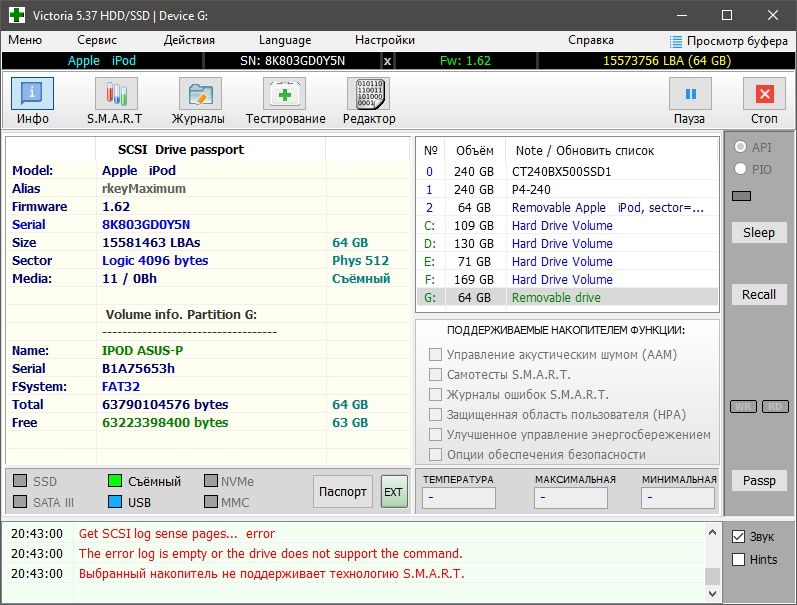Click the red Стоп stop button
Viewport: 797px width, 605px height.
click(x=764, y=94)
